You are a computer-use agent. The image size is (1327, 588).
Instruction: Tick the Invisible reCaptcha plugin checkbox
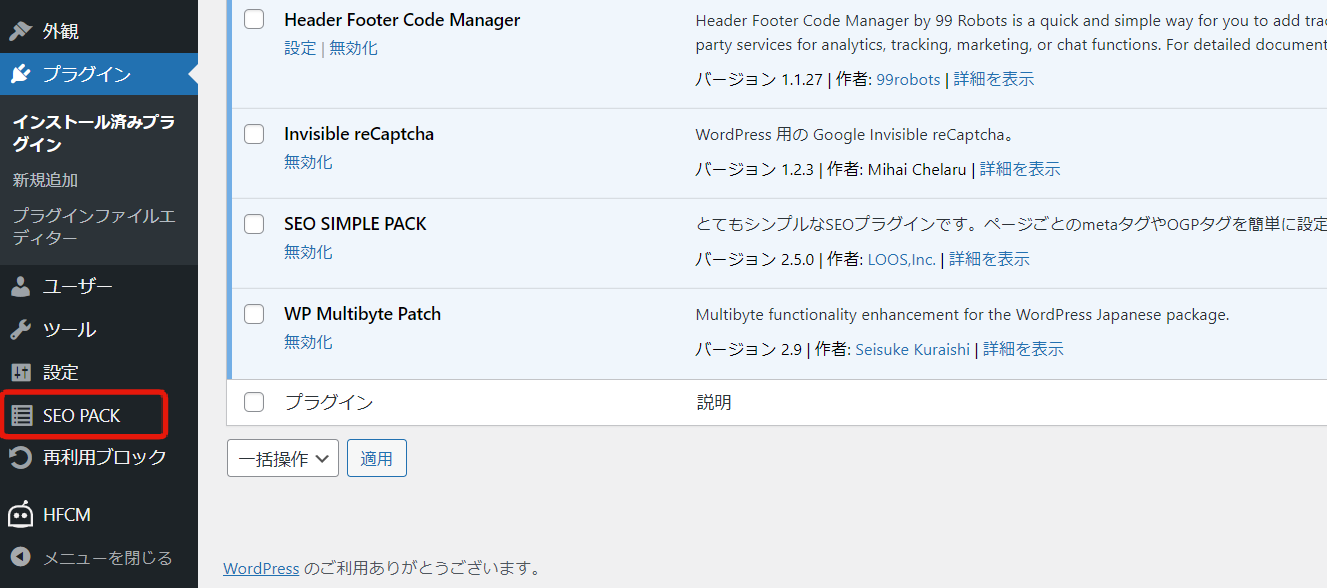[254, 134]
